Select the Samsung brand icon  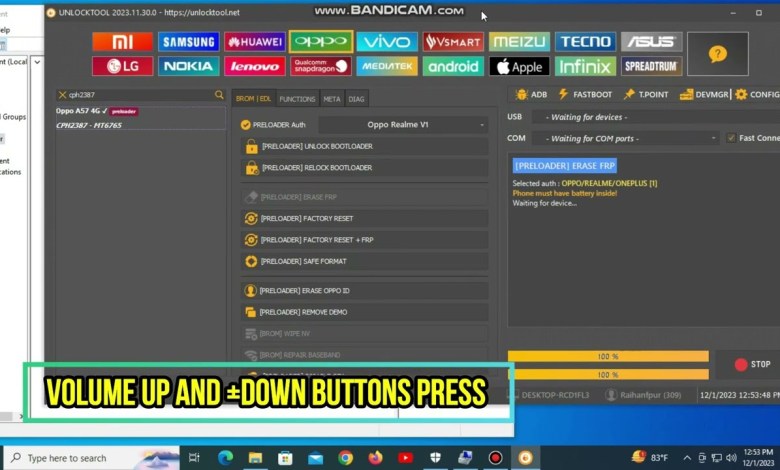pyautogui.click(x=189, y=42)
